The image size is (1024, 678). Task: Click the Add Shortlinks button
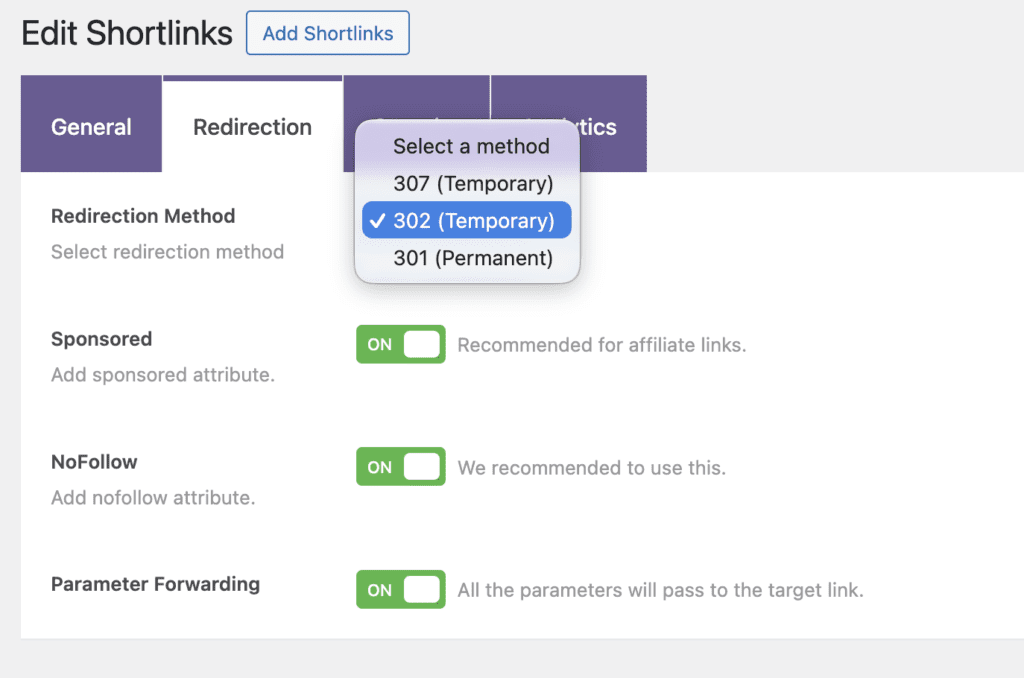point(327,33)
